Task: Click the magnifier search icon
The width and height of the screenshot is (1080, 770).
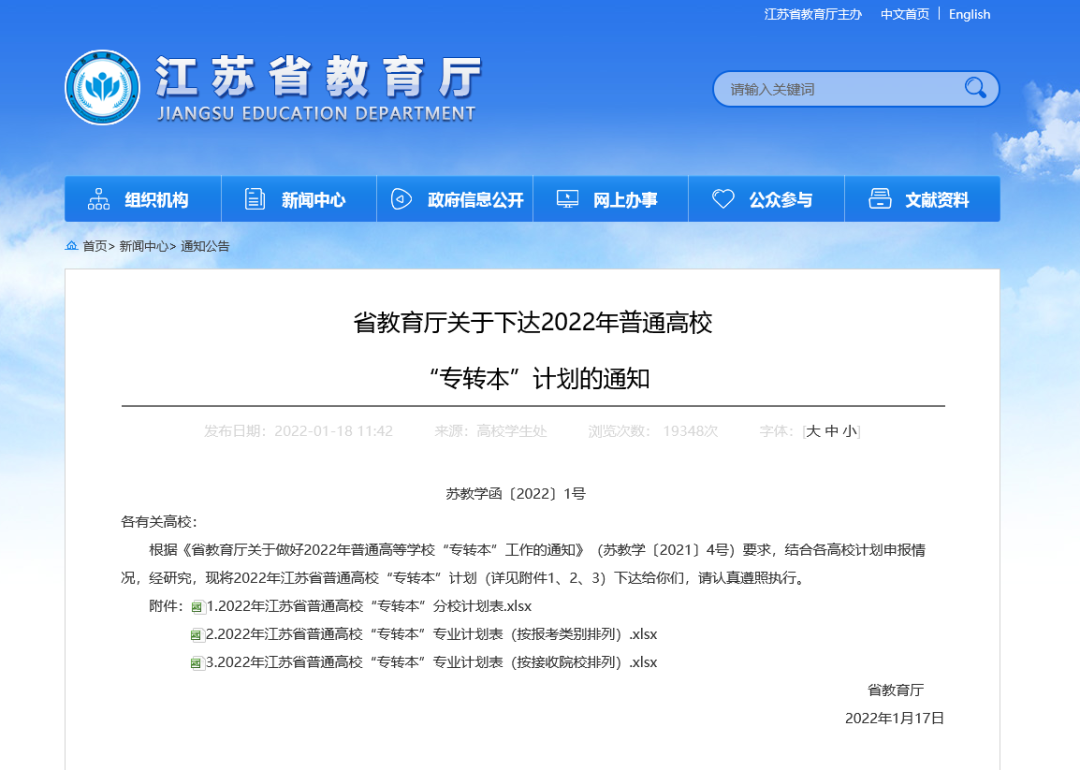Action: (x=975, y=89)
